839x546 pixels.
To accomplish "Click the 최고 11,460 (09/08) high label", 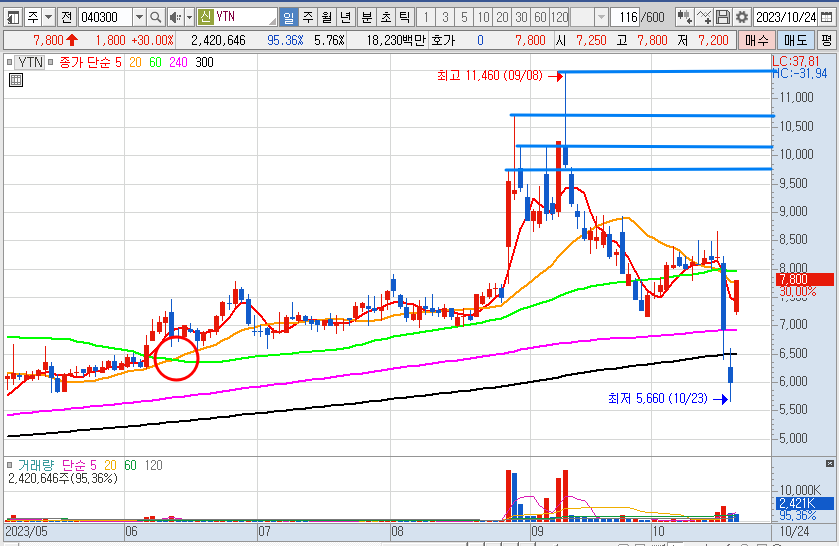I will (x=490, y=75).
